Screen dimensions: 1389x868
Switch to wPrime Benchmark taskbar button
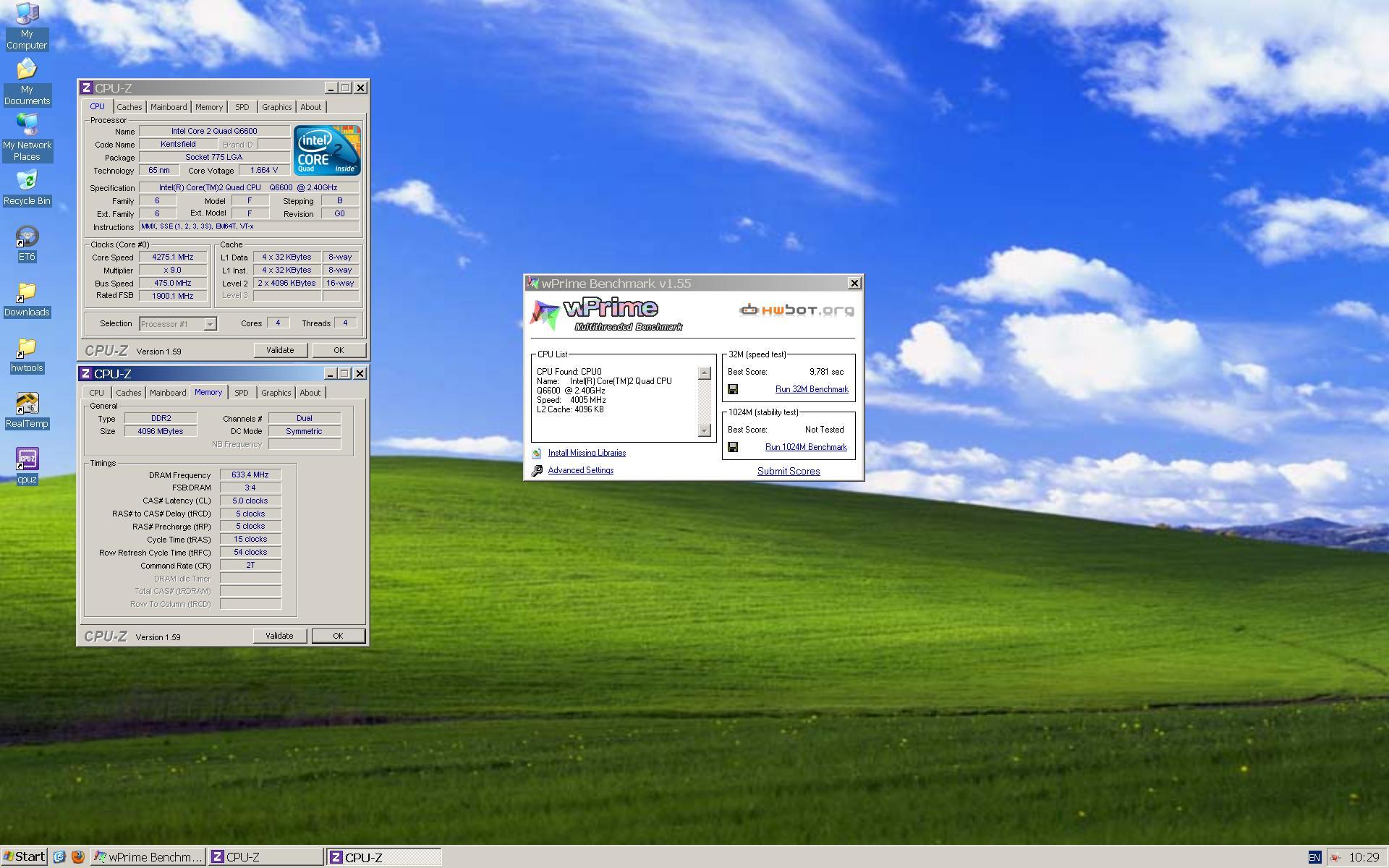tap(148, 857)
